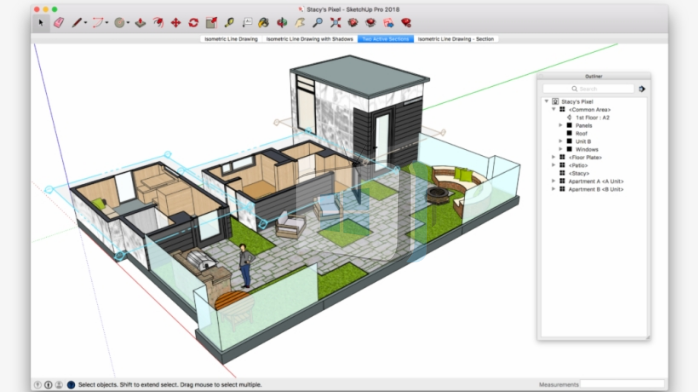Open Isometric Line Drawing with Shadows tab

pos(309,39)
